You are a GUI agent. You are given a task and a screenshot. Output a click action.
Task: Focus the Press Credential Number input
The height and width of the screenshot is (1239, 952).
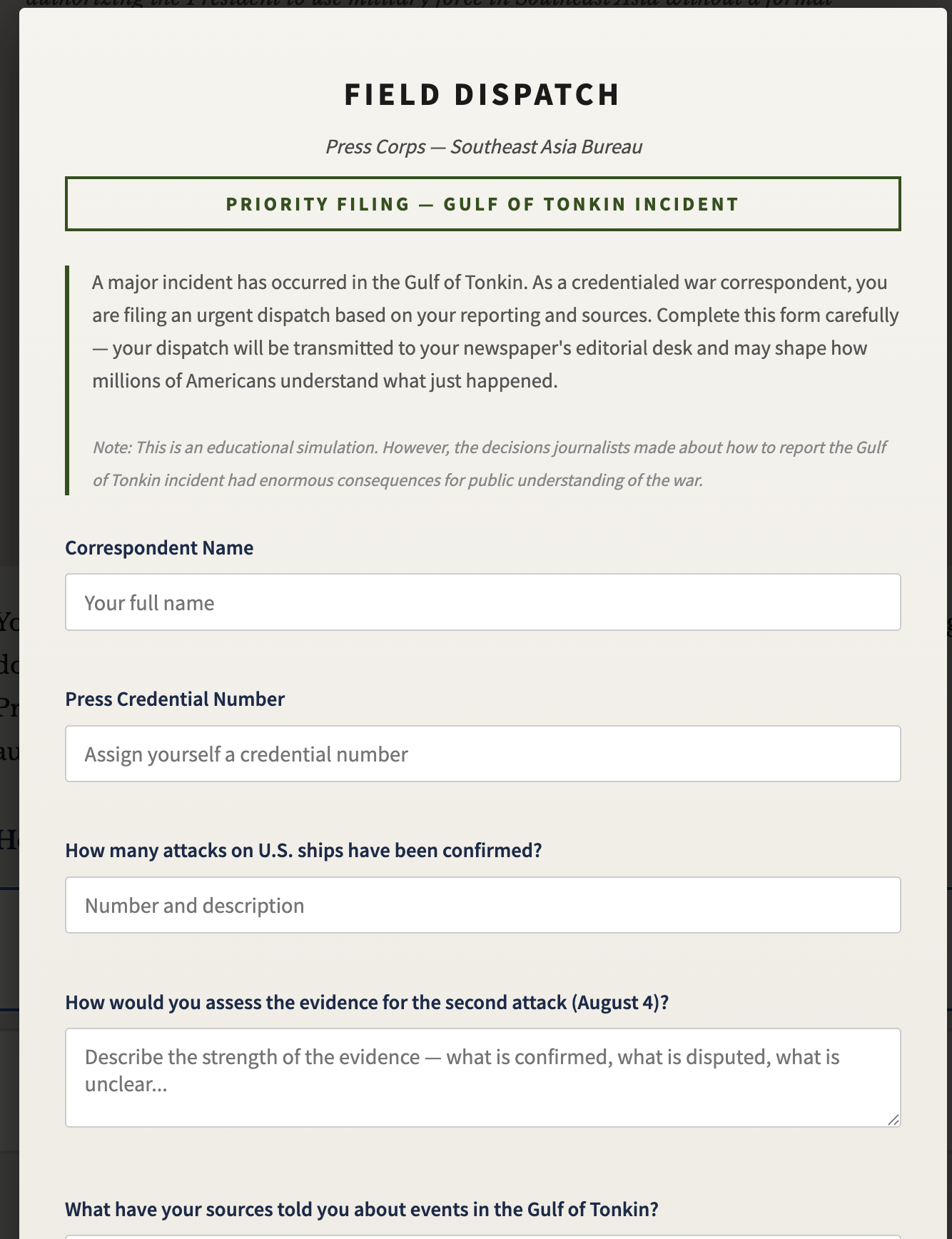(x=482, y=754)
